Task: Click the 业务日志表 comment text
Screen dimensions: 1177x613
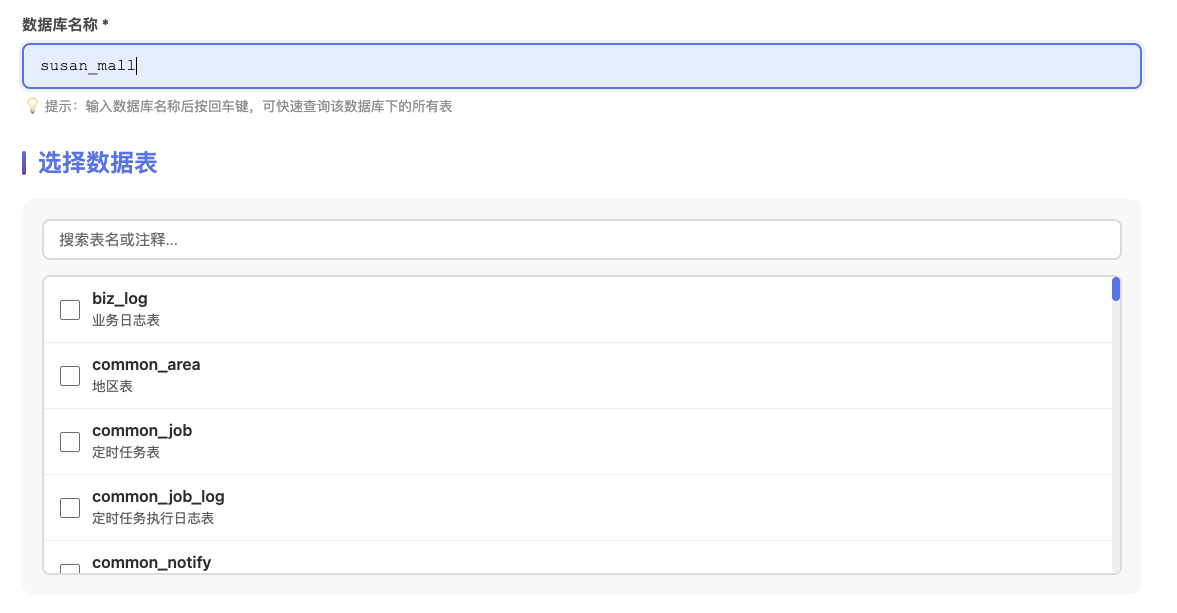Action: coord(126,321)
